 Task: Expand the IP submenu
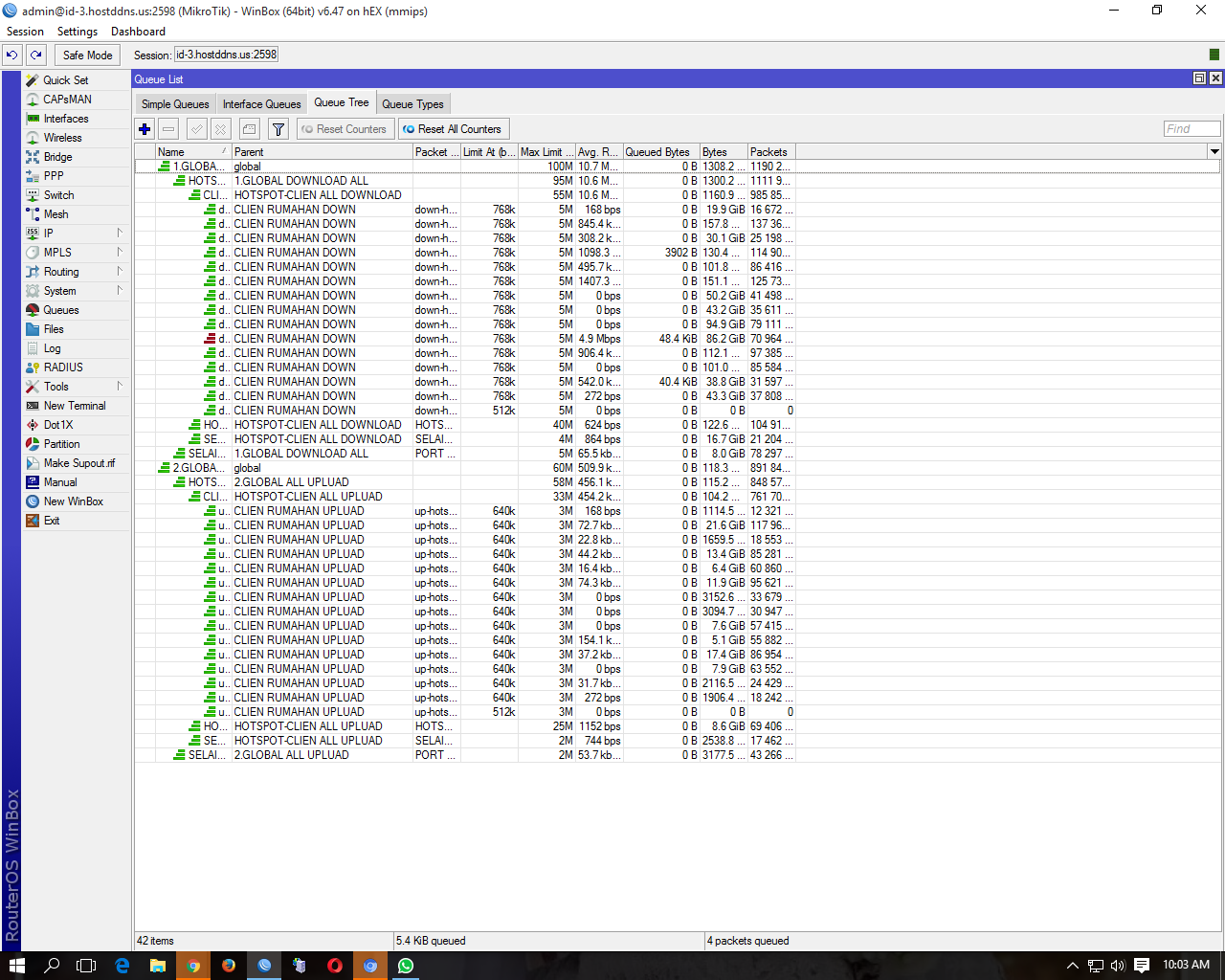(x=75, y=234)
